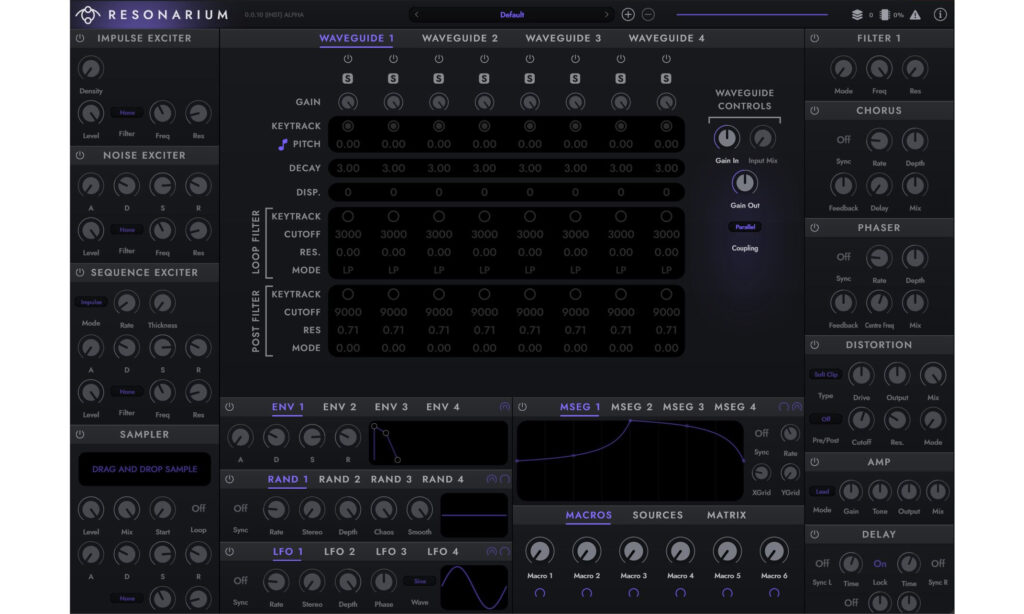Viewport: 1024px width, 614px height.
Task: Click the Macro 1 knob
Action: (539, 552)
